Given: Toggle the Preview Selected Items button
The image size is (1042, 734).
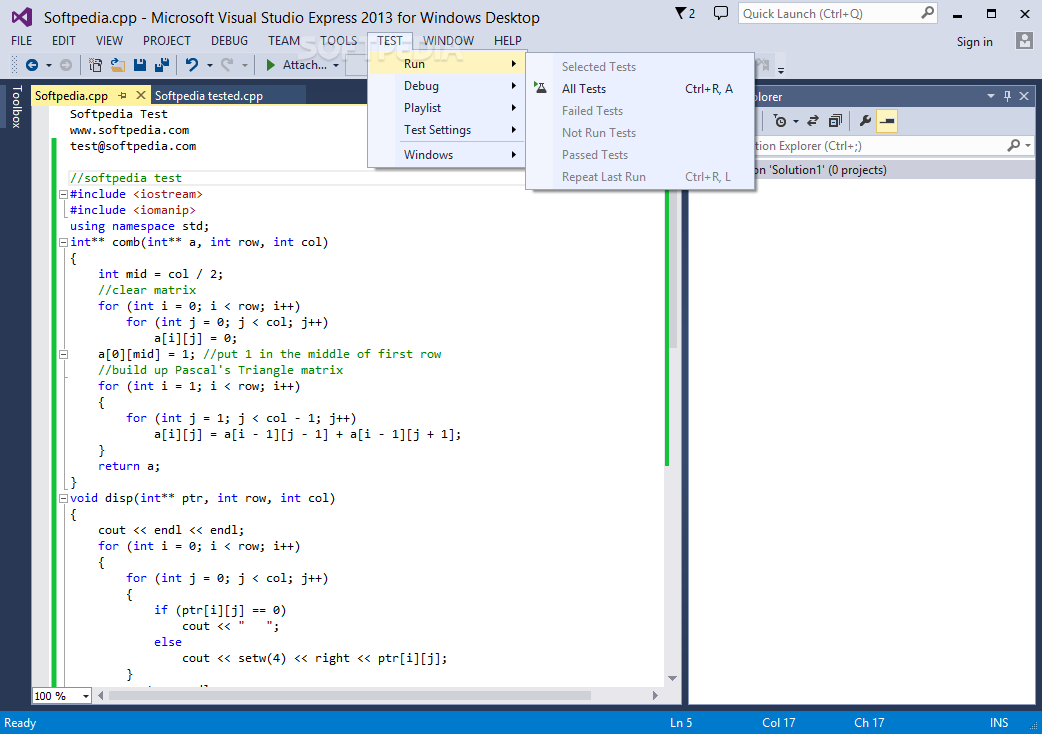Looking at the screenshot, I should (887, 121).
